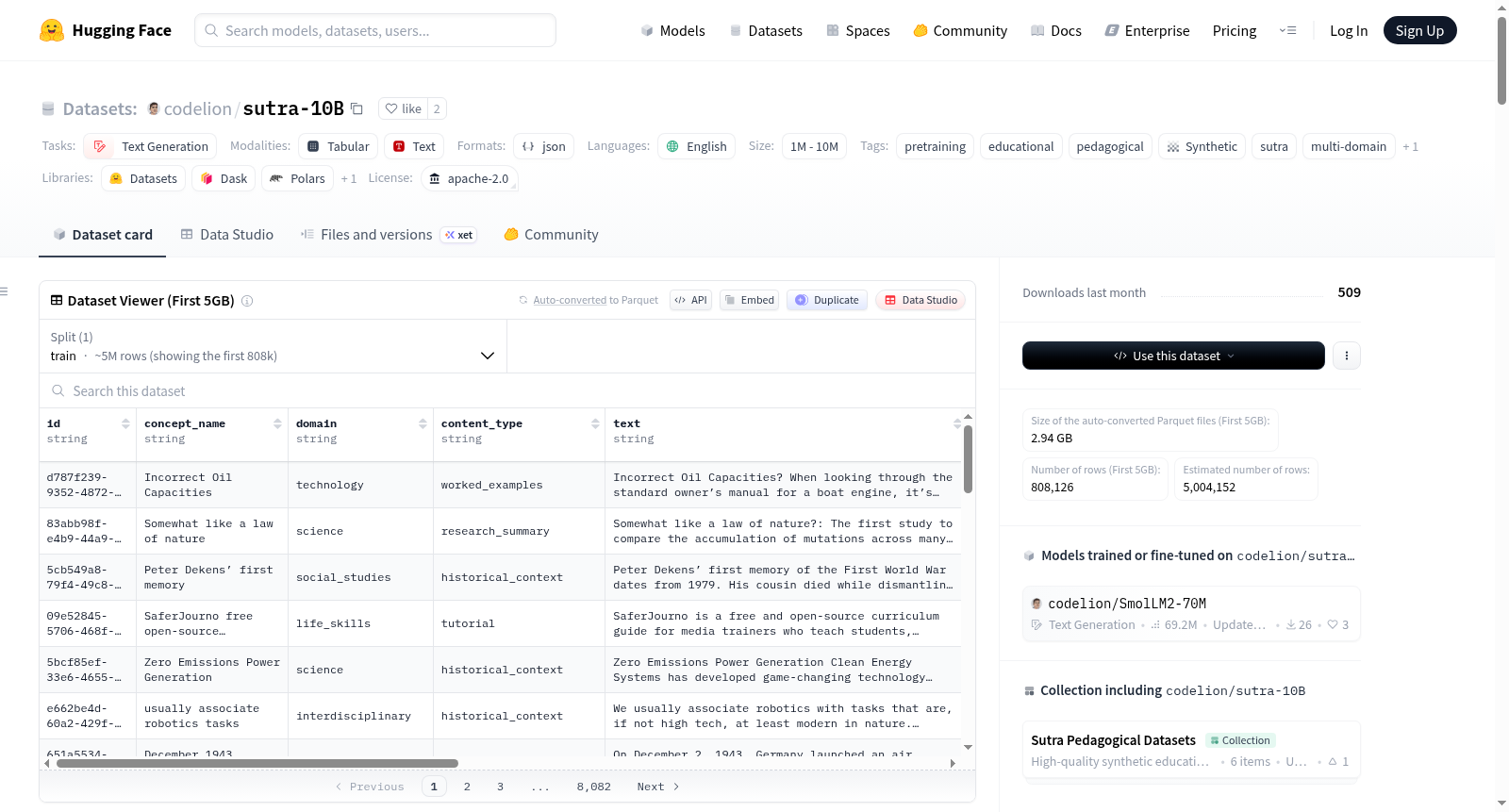Select the Dask library tag
Viewport: 1509px width, 812px height.
click(224, 178)
